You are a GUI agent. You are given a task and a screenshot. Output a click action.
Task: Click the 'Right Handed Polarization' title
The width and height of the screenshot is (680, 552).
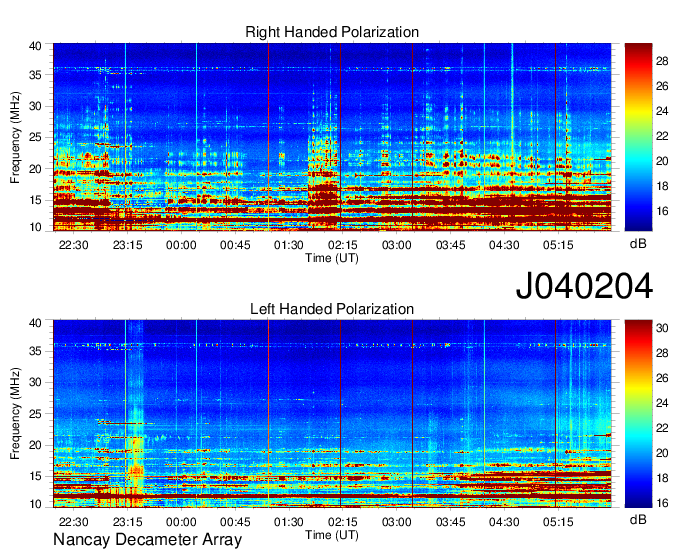pyautogui.click(x=332, y=32)
